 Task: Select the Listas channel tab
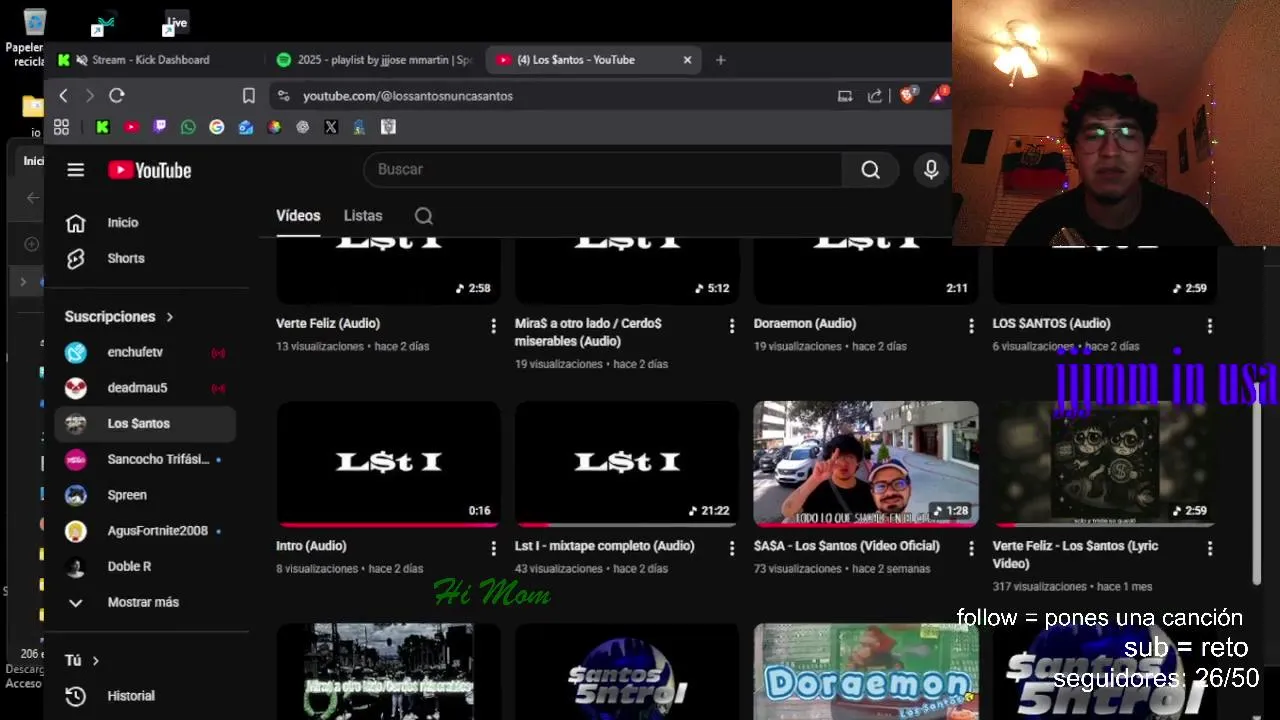pos(363,216)
